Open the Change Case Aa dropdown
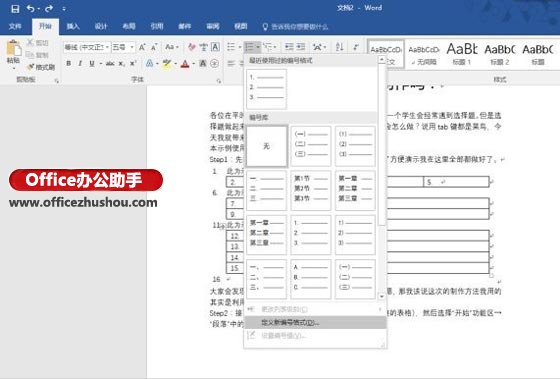560x379 pixels. tap(172, 47)
